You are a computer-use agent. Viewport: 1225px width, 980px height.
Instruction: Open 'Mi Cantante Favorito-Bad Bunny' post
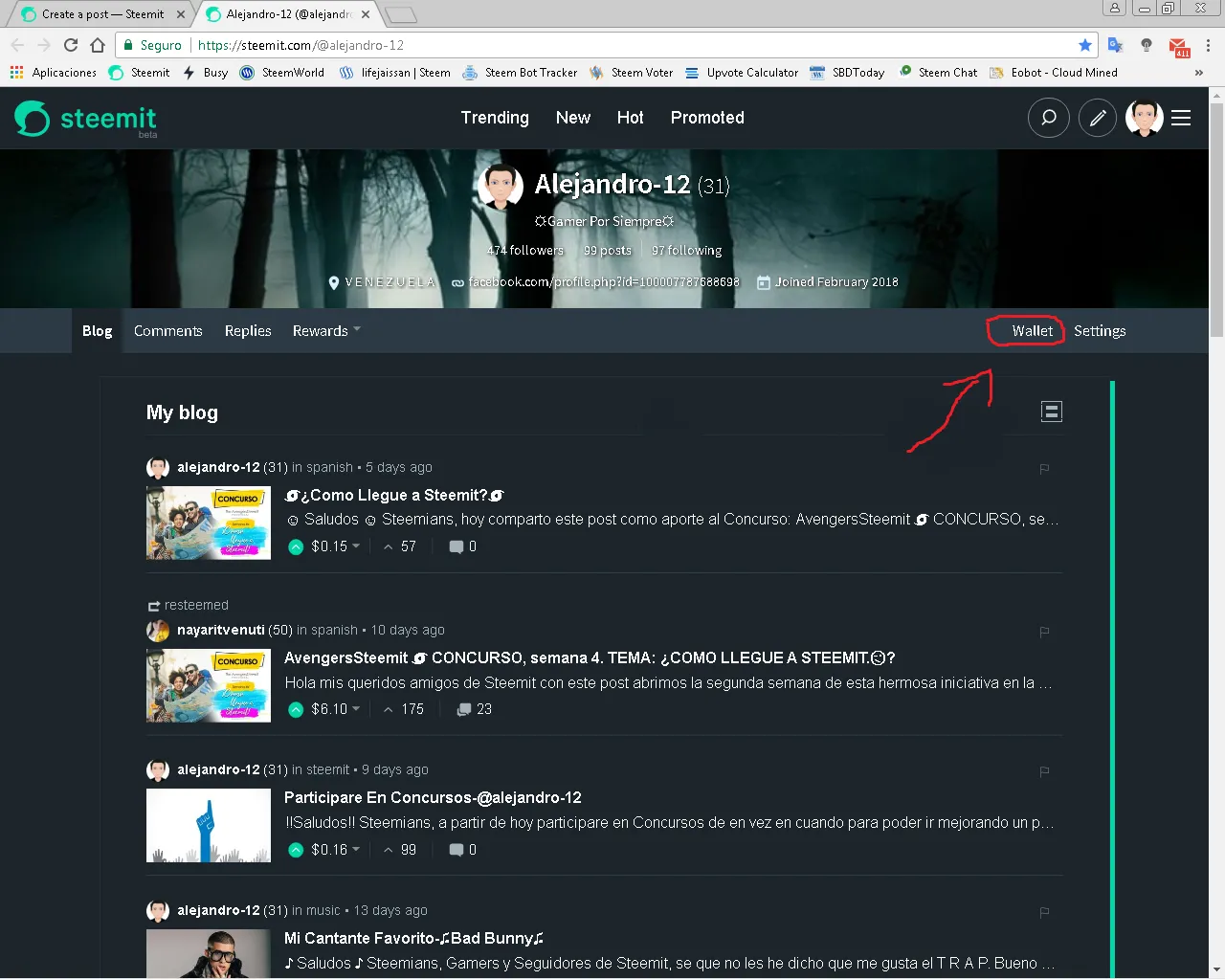point(413,939)
